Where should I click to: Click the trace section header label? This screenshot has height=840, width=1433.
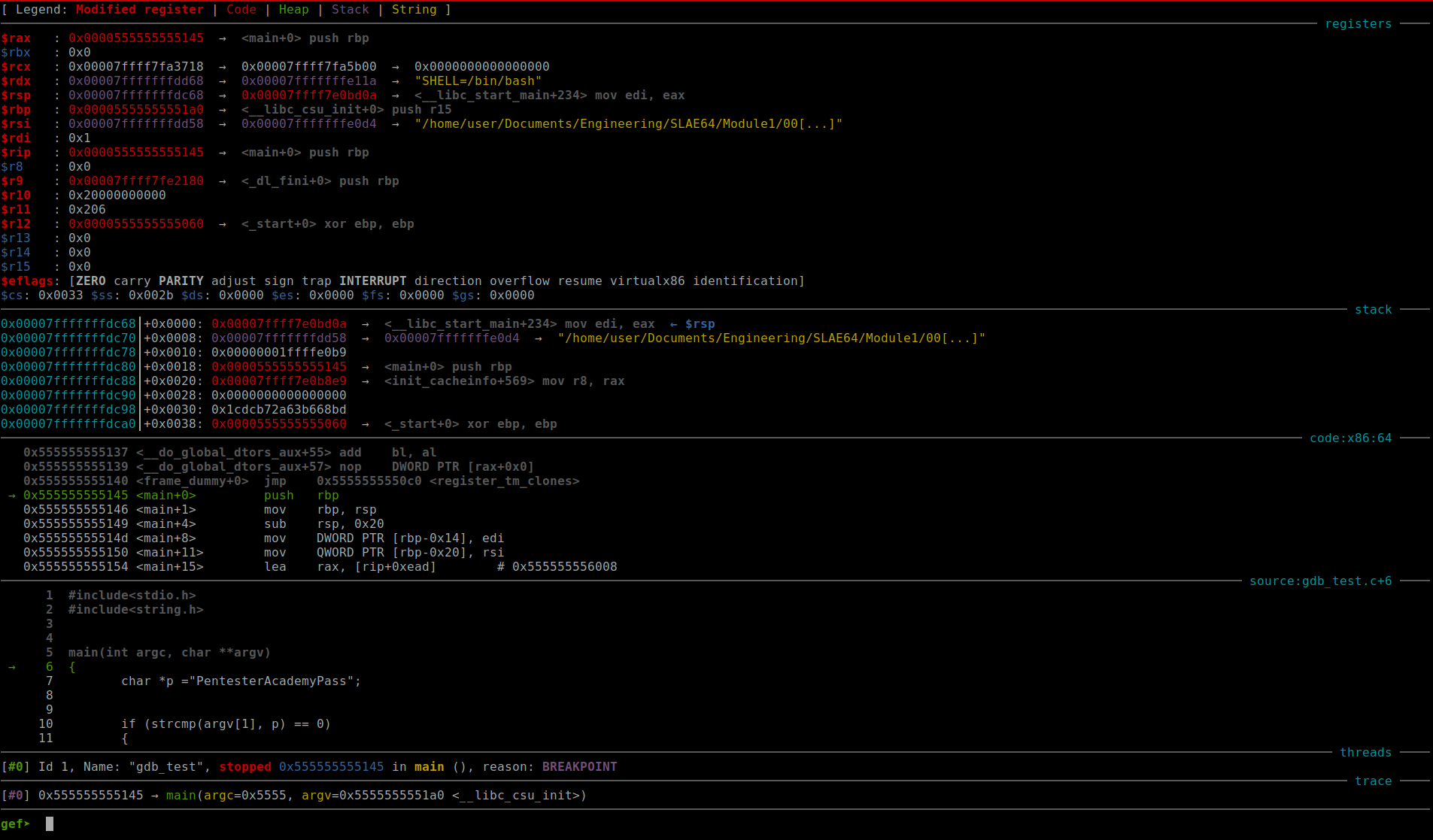1373,781
